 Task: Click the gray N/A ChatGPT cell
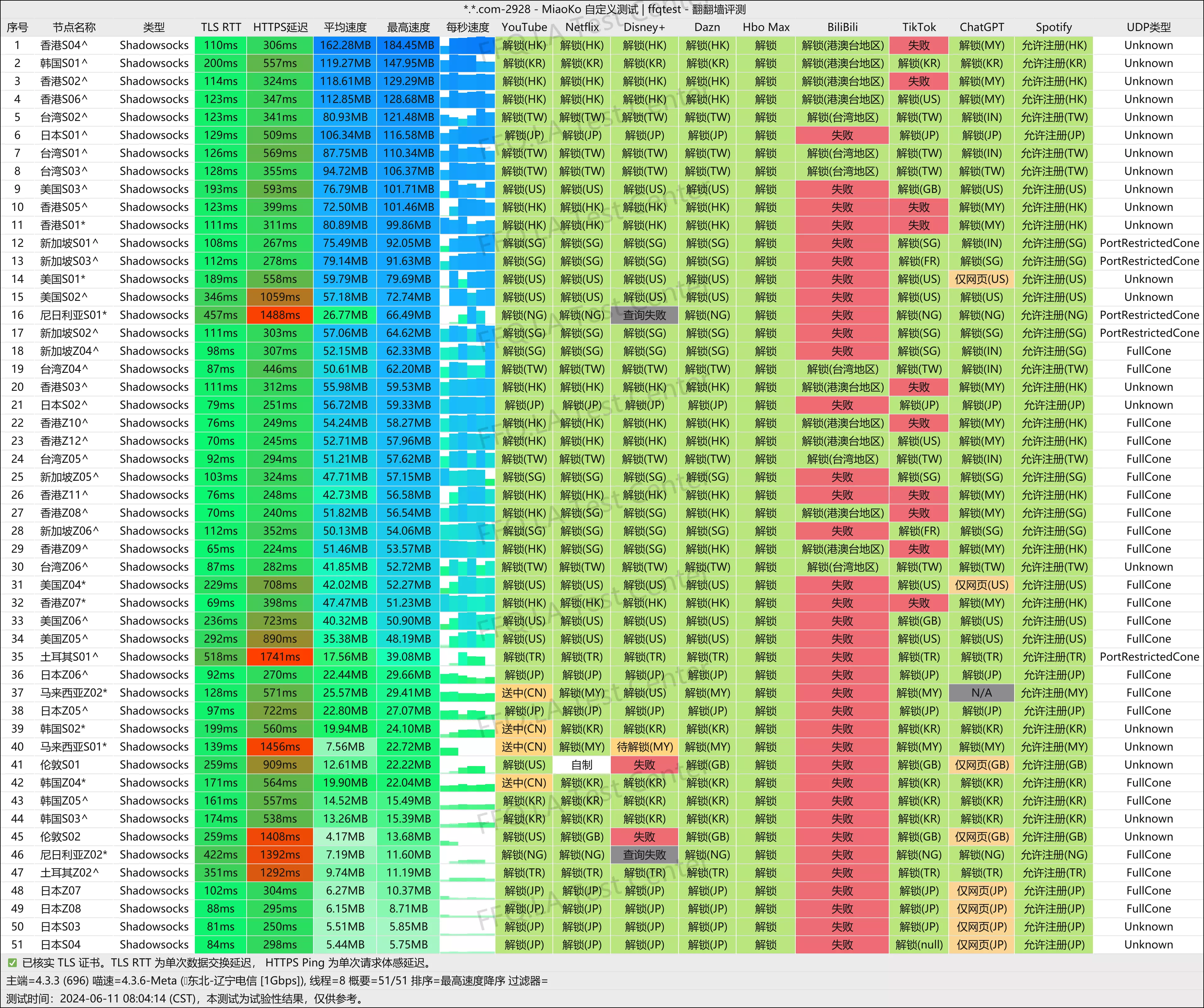click(x=981, y=693)
